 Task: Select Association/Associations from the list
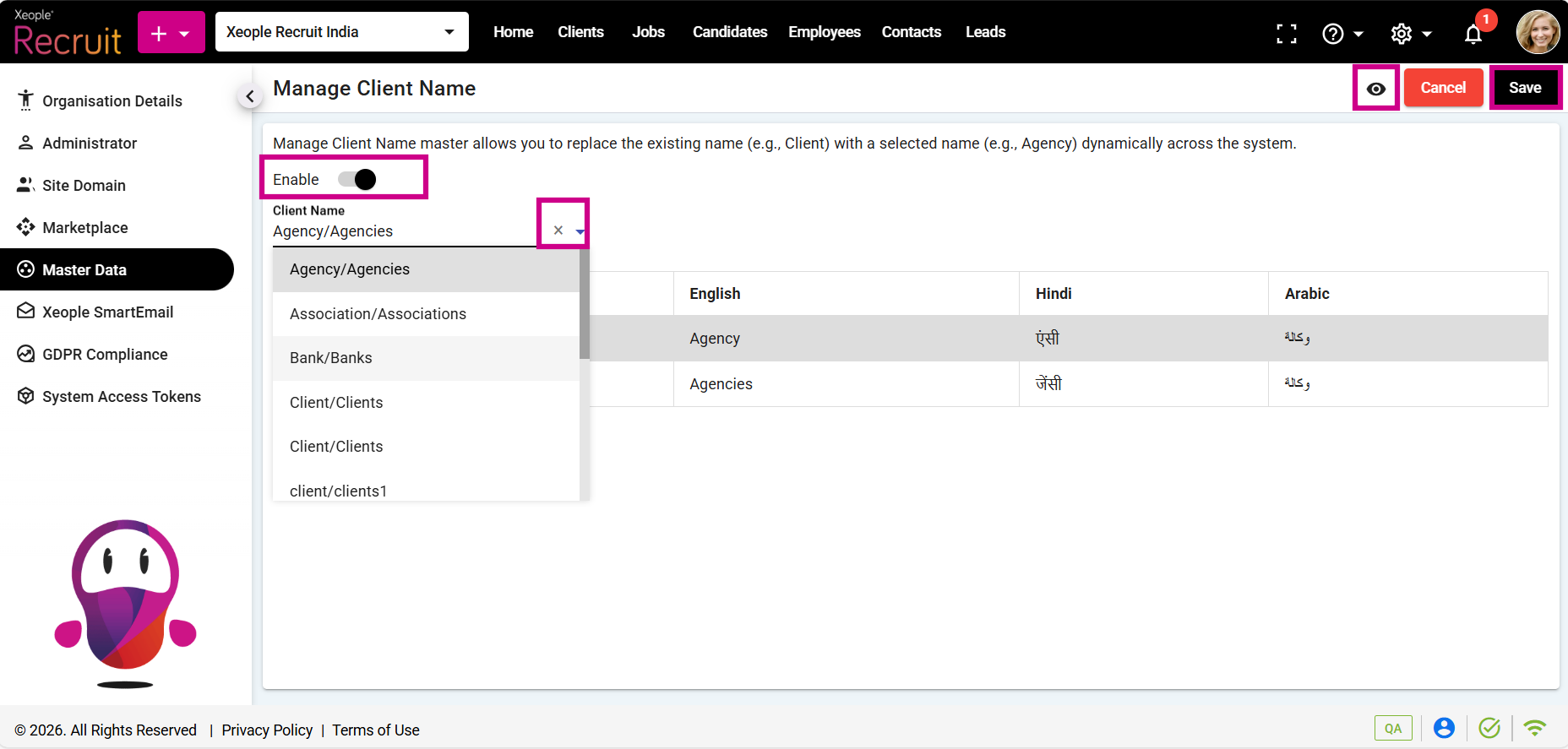[378, 314]
